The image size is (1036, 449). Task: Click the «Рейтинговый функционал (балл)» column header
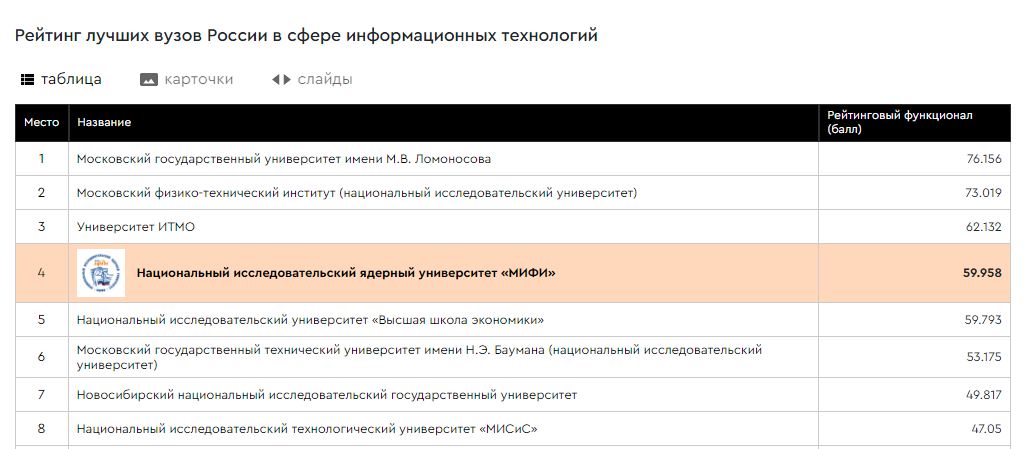click(x=900, y=122)
